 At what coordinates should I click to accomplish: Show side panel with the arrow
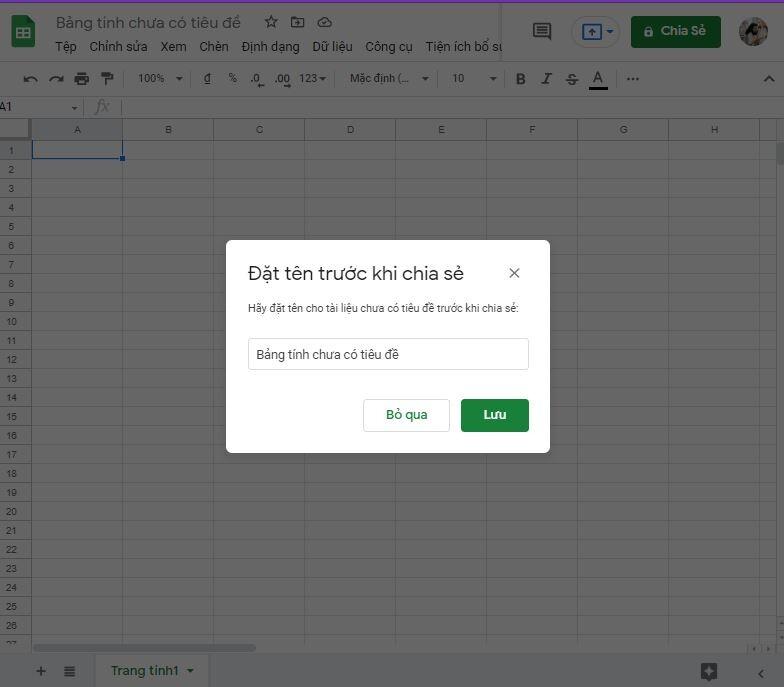[x=760, y=674]
